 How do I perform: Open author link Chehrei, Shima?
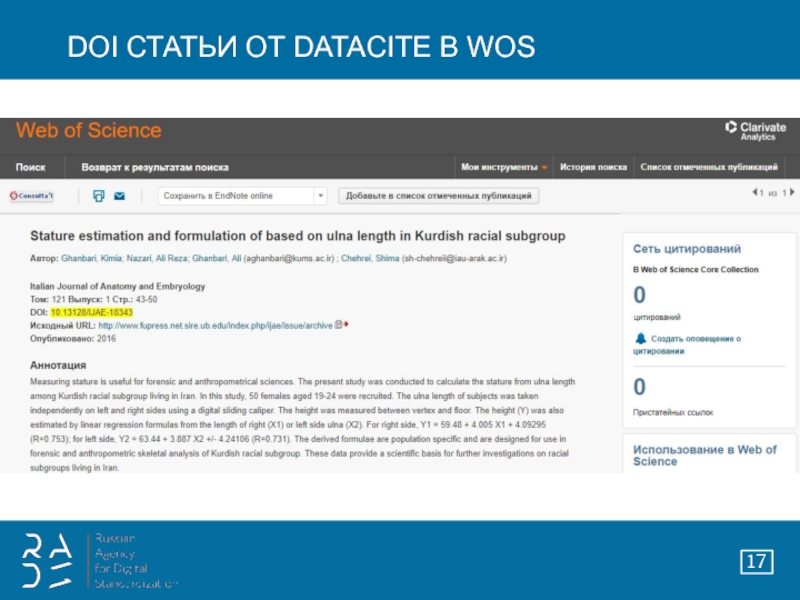[x=370, y=258]
